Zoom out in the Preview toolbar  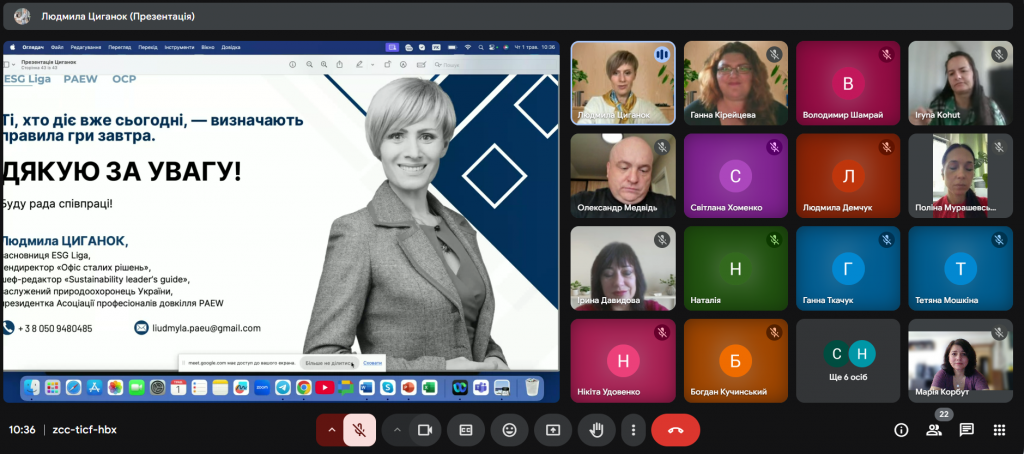pyautogui.click(x=310, y=64)
